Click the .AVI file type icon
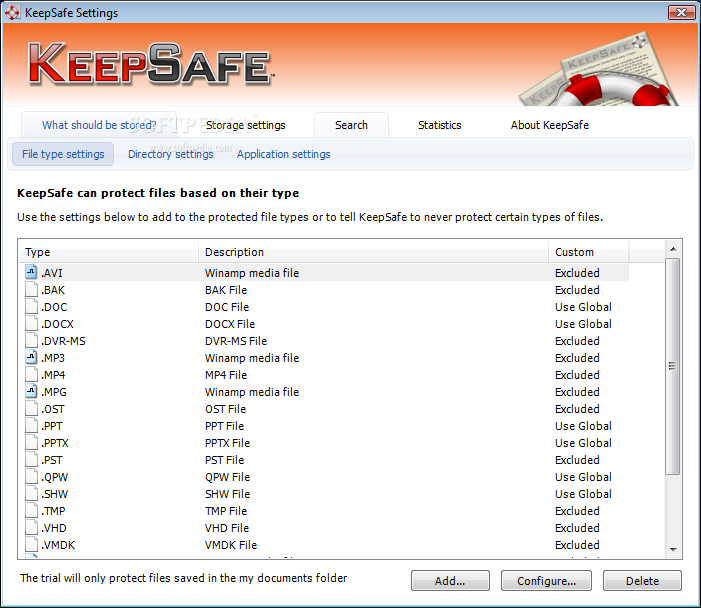Image resolution: width=701 pixels, height=608 pixels. point(31,272)
